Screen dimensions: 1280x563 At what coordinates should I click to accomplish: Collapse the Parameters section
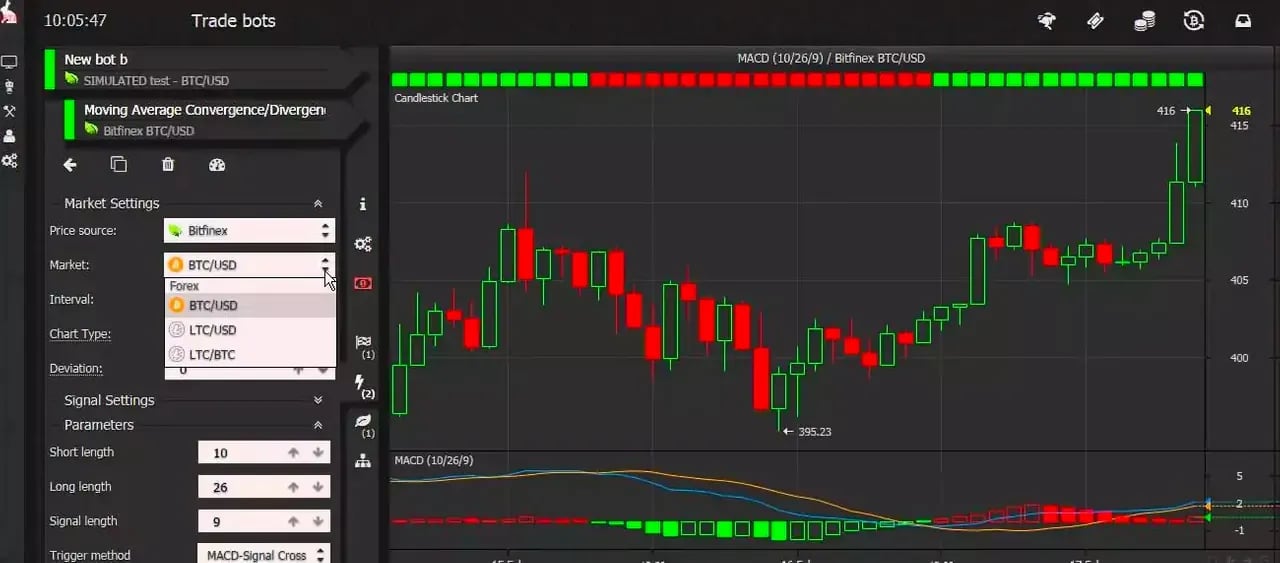(318, 425)
